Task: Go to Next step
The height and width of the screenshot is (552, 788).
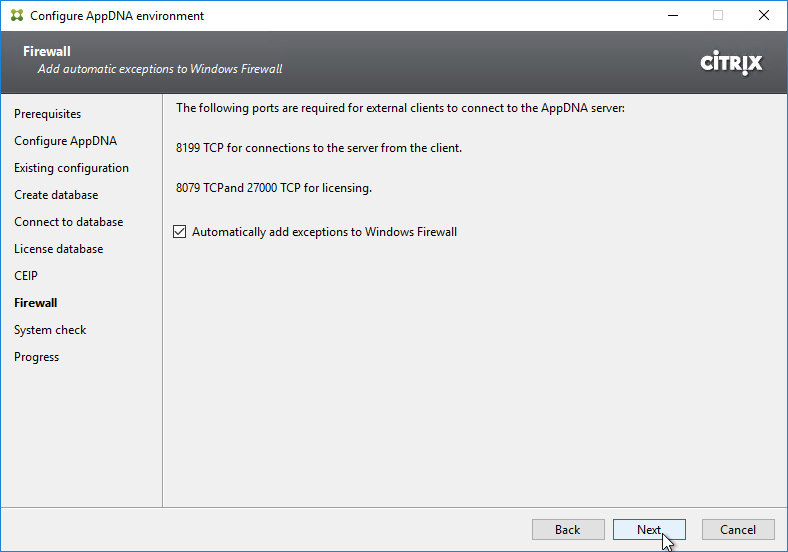Action: point(649,530)
